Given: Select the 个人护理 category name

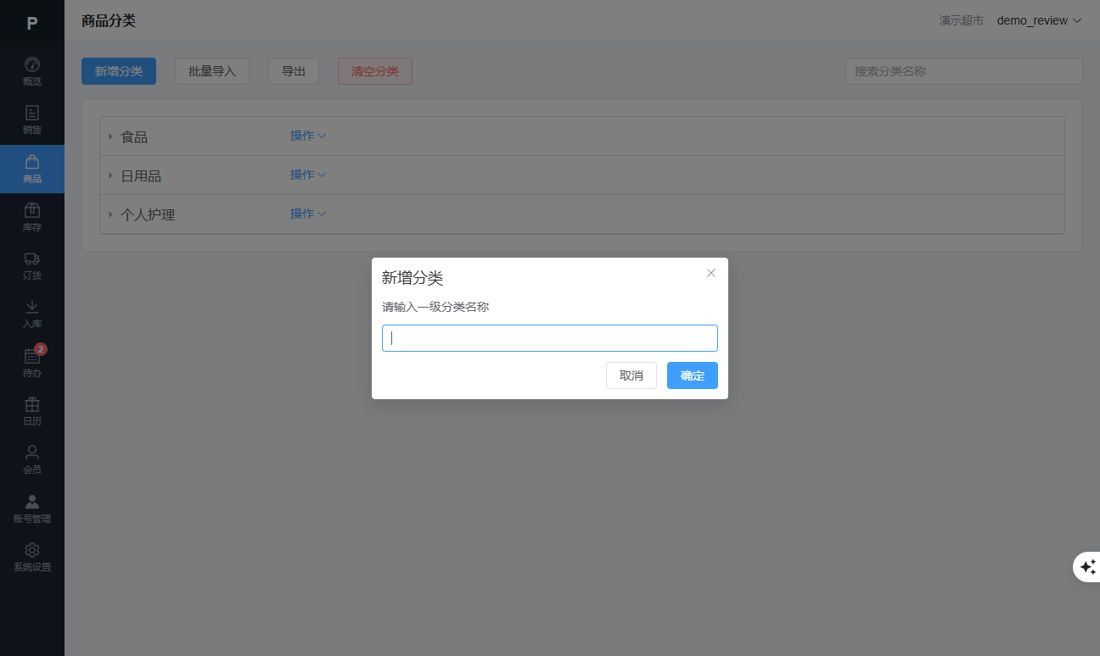Looking at the screenshot, I should tap(147, 215).
